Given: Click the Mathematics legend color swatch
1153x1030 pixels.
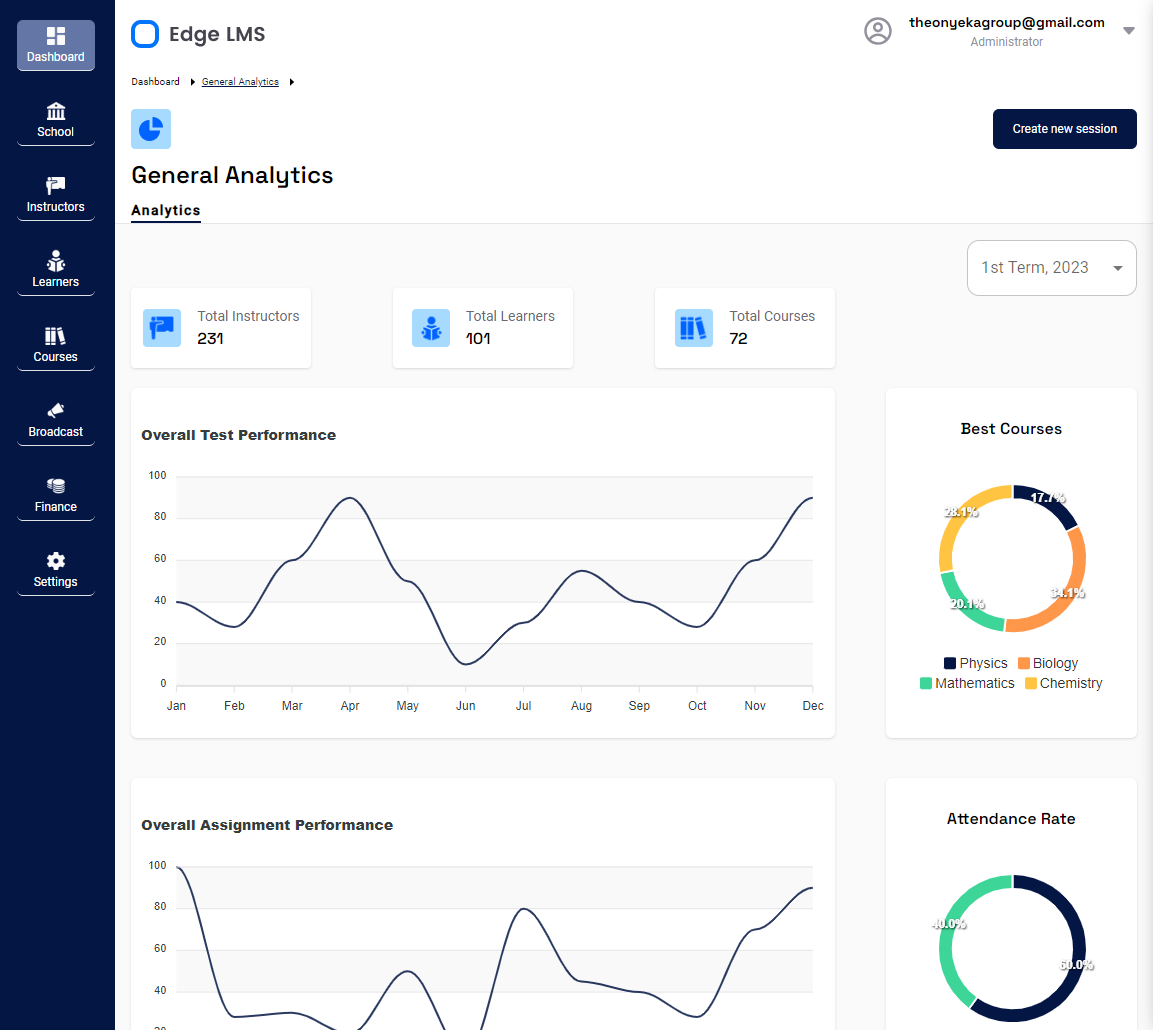Looking at the screenshot, I should (x=926, y=683).
